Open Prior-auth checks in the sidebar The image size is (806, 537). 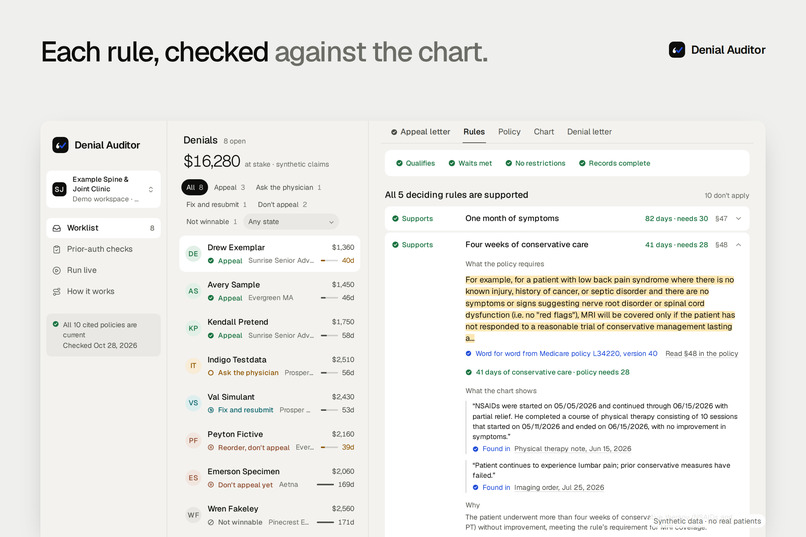(103, 249)
